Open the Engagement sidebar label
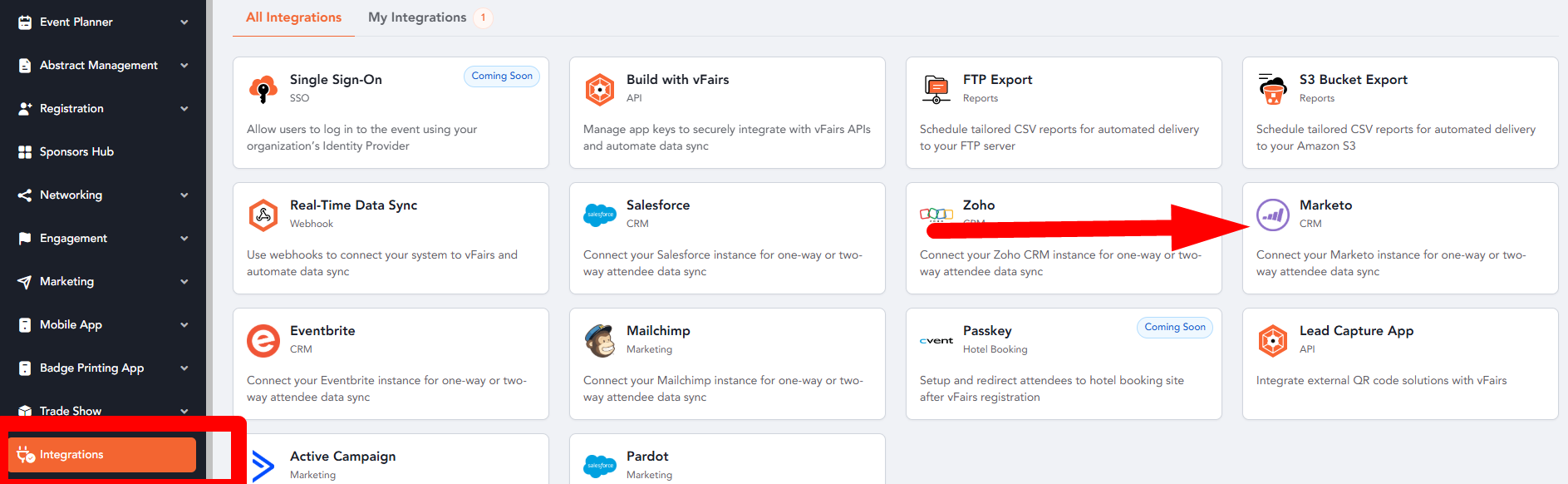 point(73,239)
